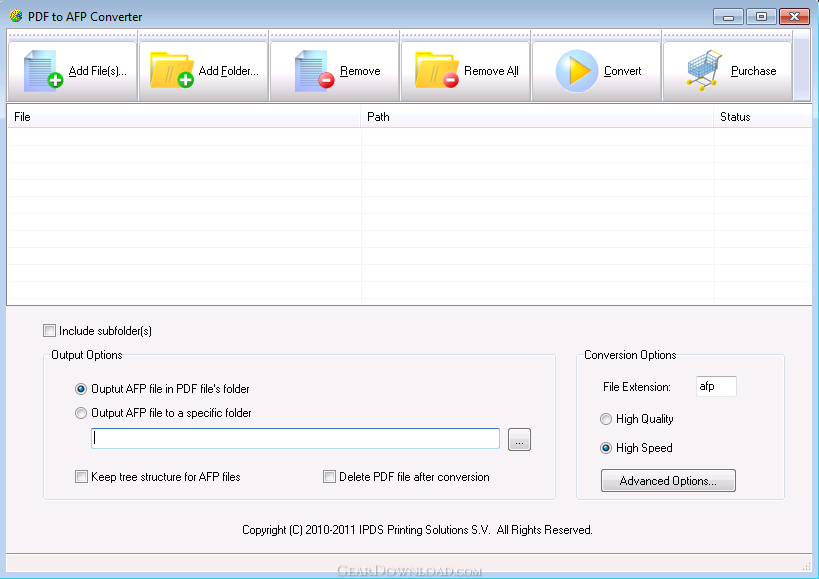Sort the list by the Path column header
The height and width of the screenshot is (579, 819).
pyautogui.click(x=537, y=117)
